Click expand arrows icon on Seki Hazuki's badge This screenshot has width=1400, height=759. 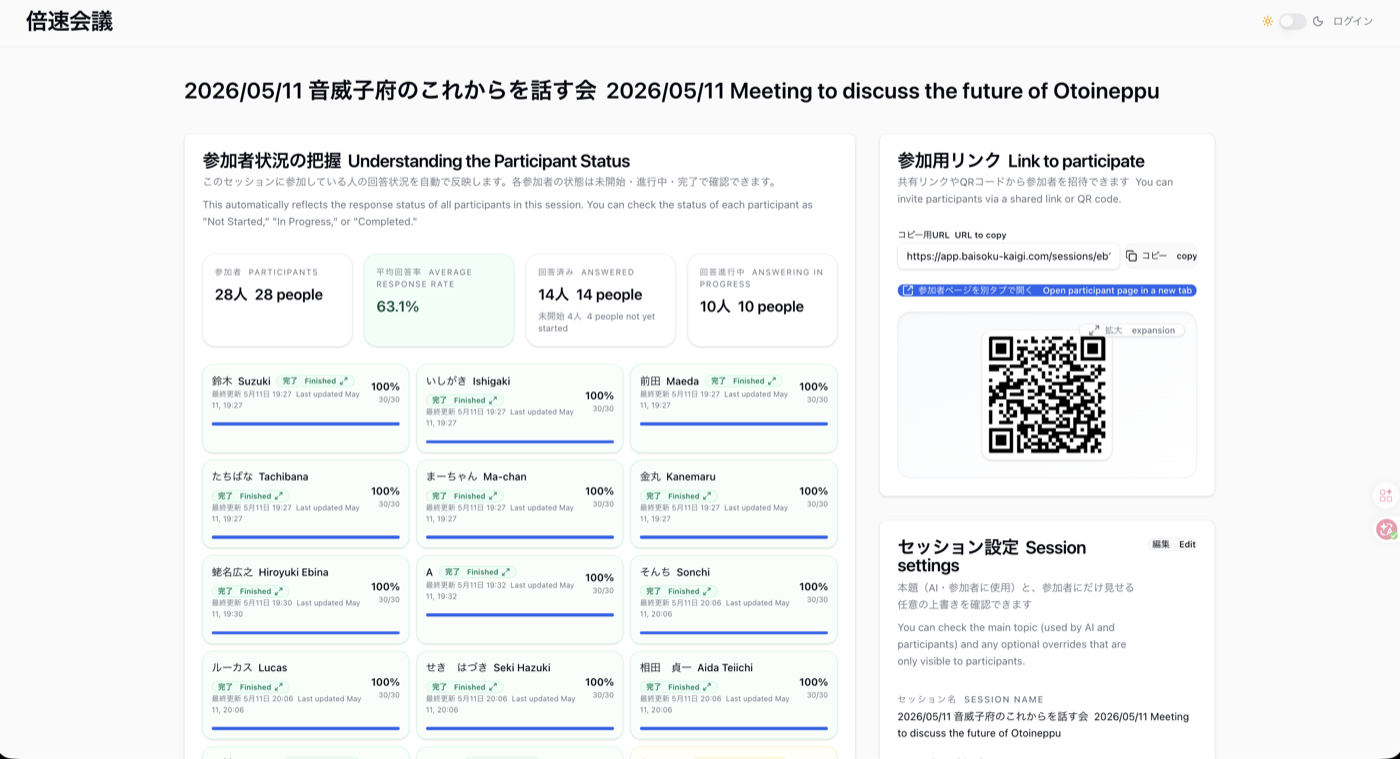[493, 687]
